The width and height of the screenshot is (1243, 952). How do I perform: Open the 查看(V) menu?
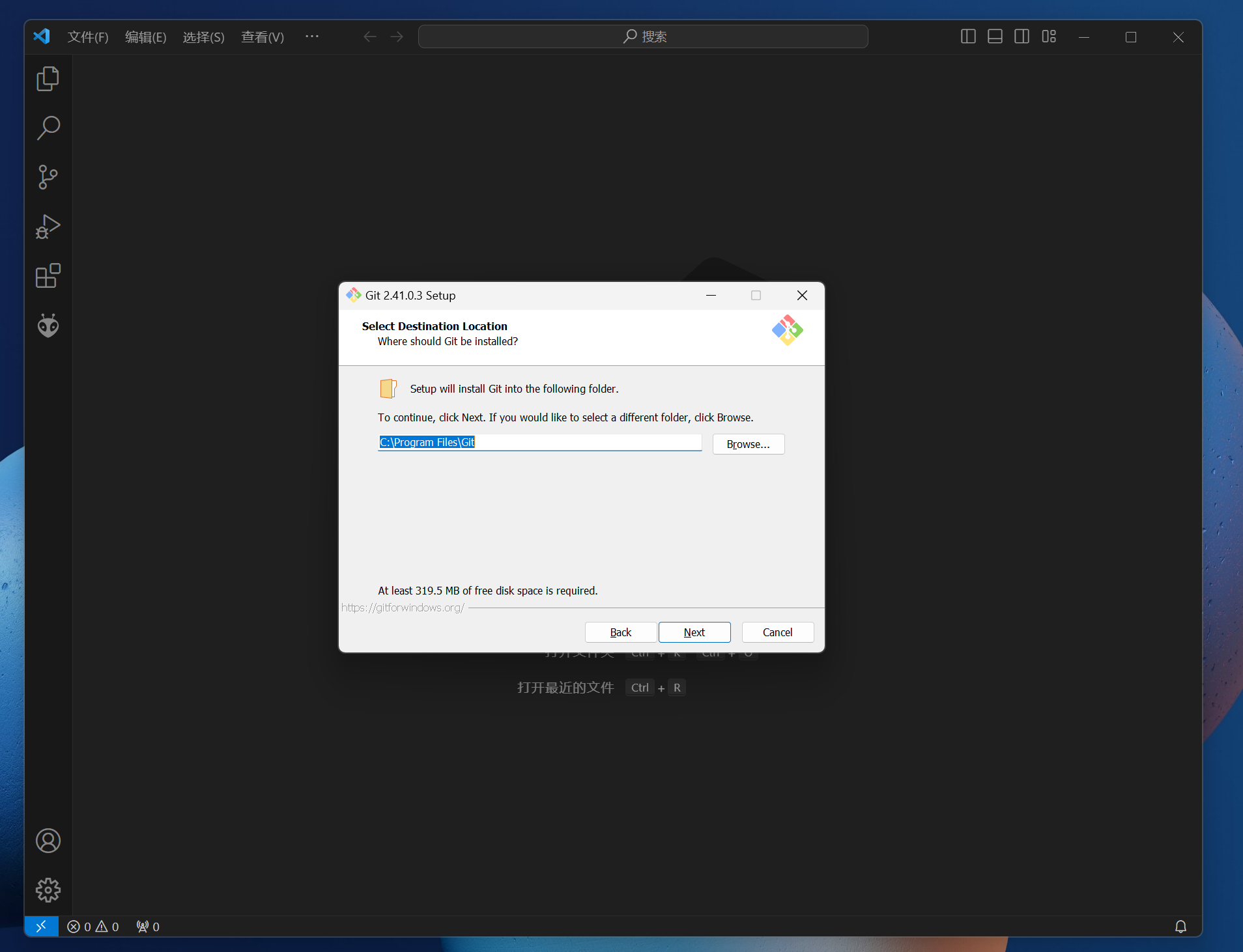pyautogui.click(x=262, y=36)
